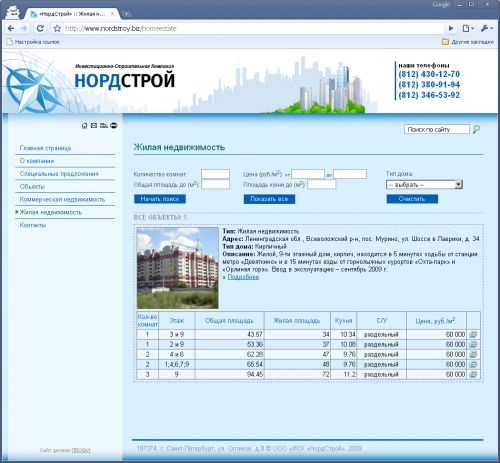Click the Количество комнат input field
This screenshot has height=463, width=500.
(x=215, y=174)
